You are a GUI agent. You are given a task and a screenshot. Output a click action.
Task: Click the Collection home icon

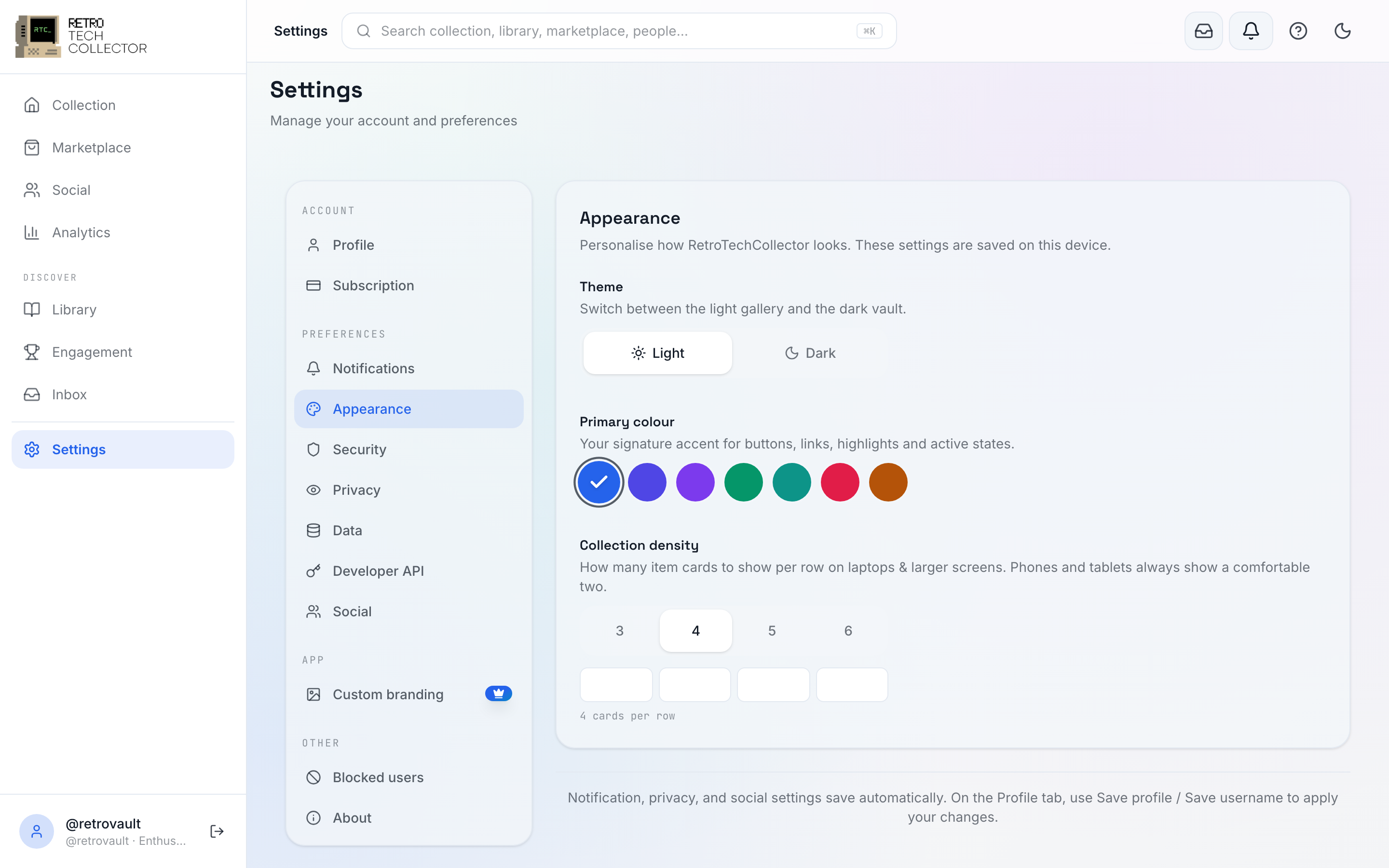click(32, 105)
